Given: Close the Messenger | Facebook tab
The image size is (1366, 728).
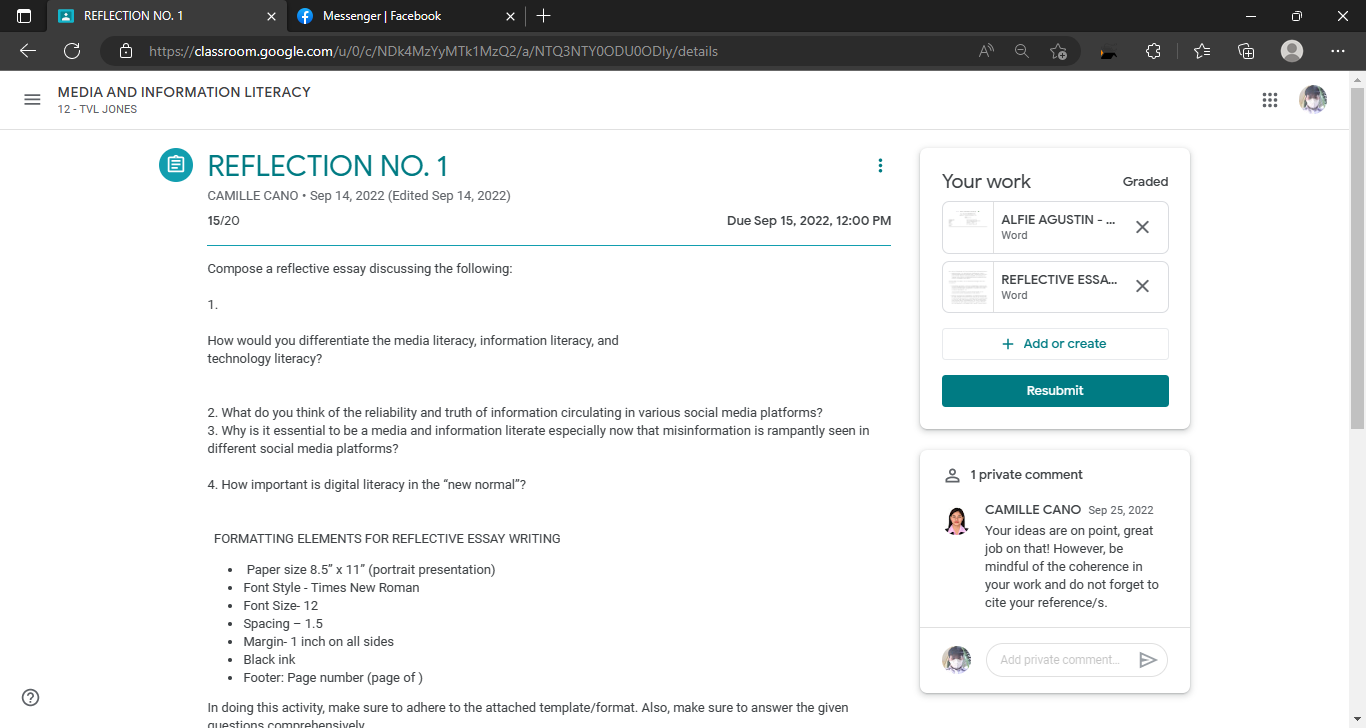Looking at the screenshot, I should pyautogui.click(x=510, y=16).
